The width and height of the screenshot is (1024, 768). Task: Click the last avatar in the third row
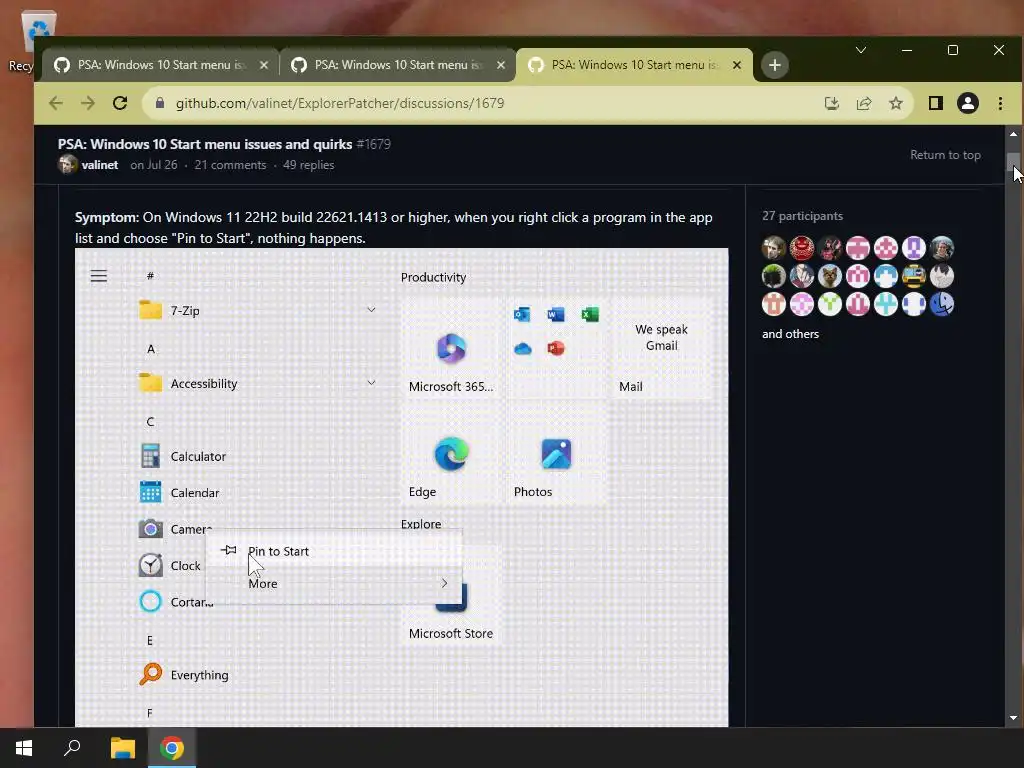(x=942, y=304)
